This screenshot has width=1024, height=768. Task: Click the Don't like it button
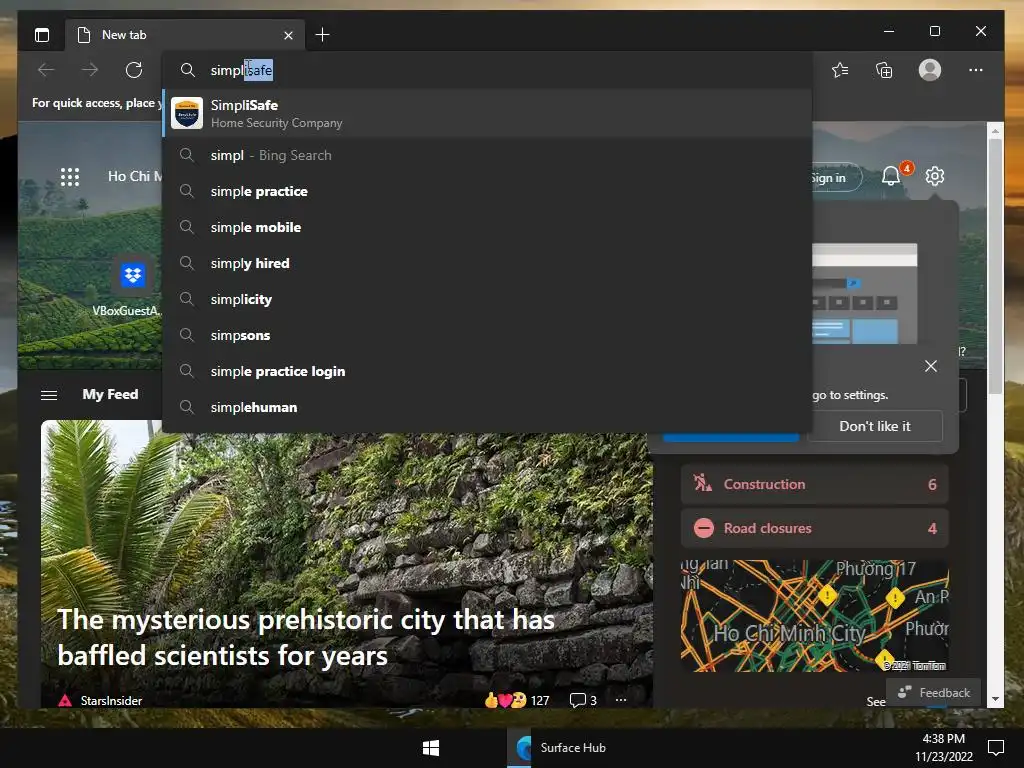click(x=874, y=426)
